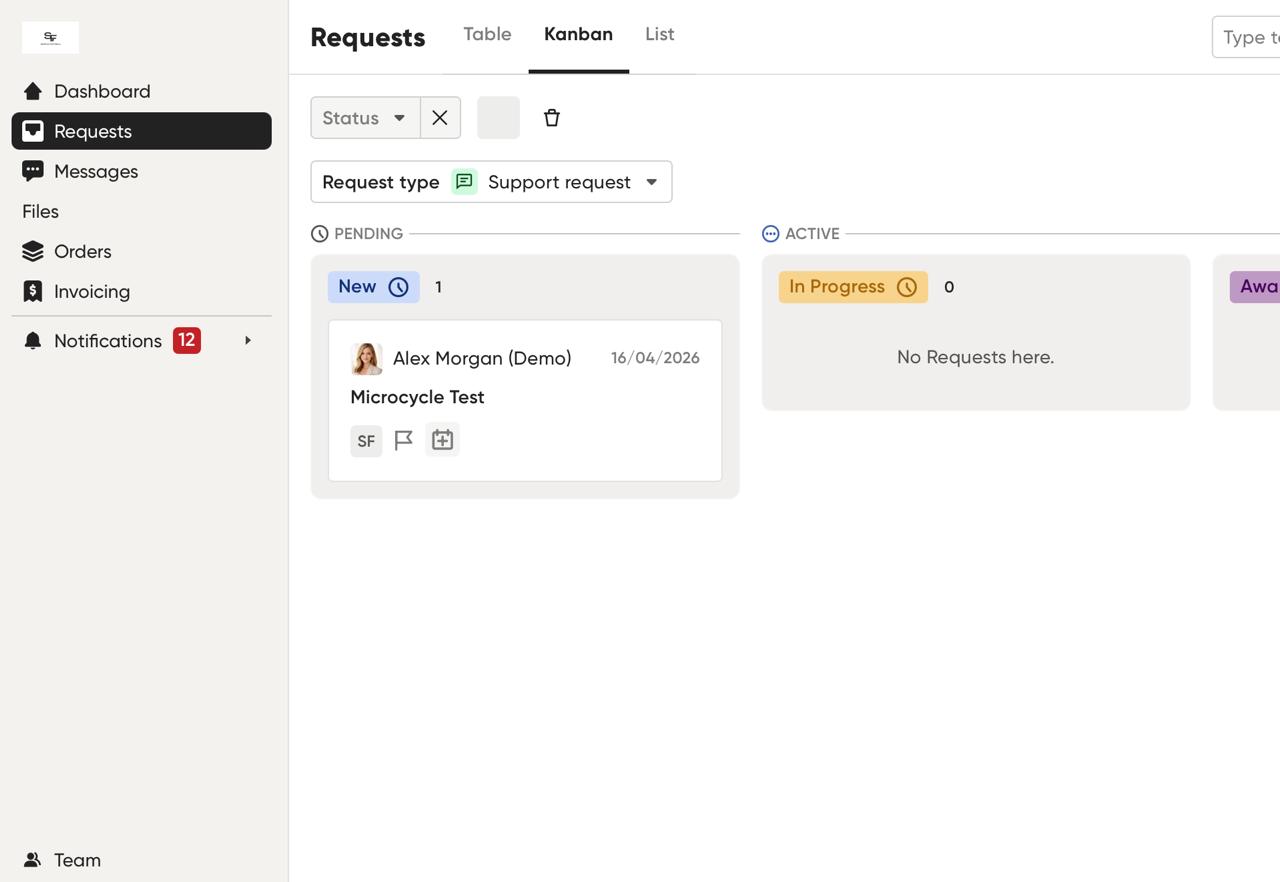Click the New status badge

pyautogui.click(x=374, y=287)
